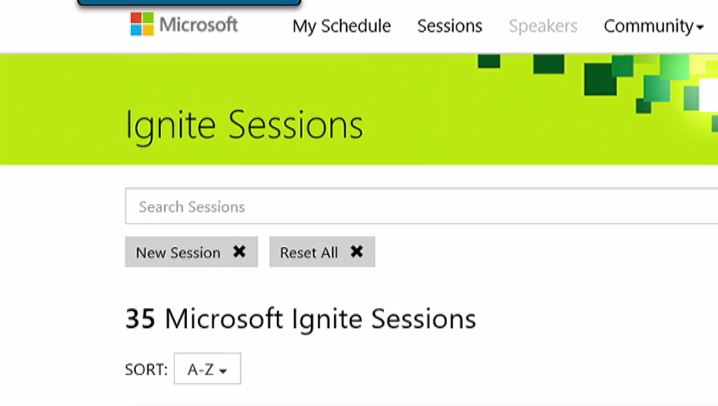This screenshot has height=406, width=718.
Task: Click the New Session filter chip label
Action: click(x=178, y=253)
